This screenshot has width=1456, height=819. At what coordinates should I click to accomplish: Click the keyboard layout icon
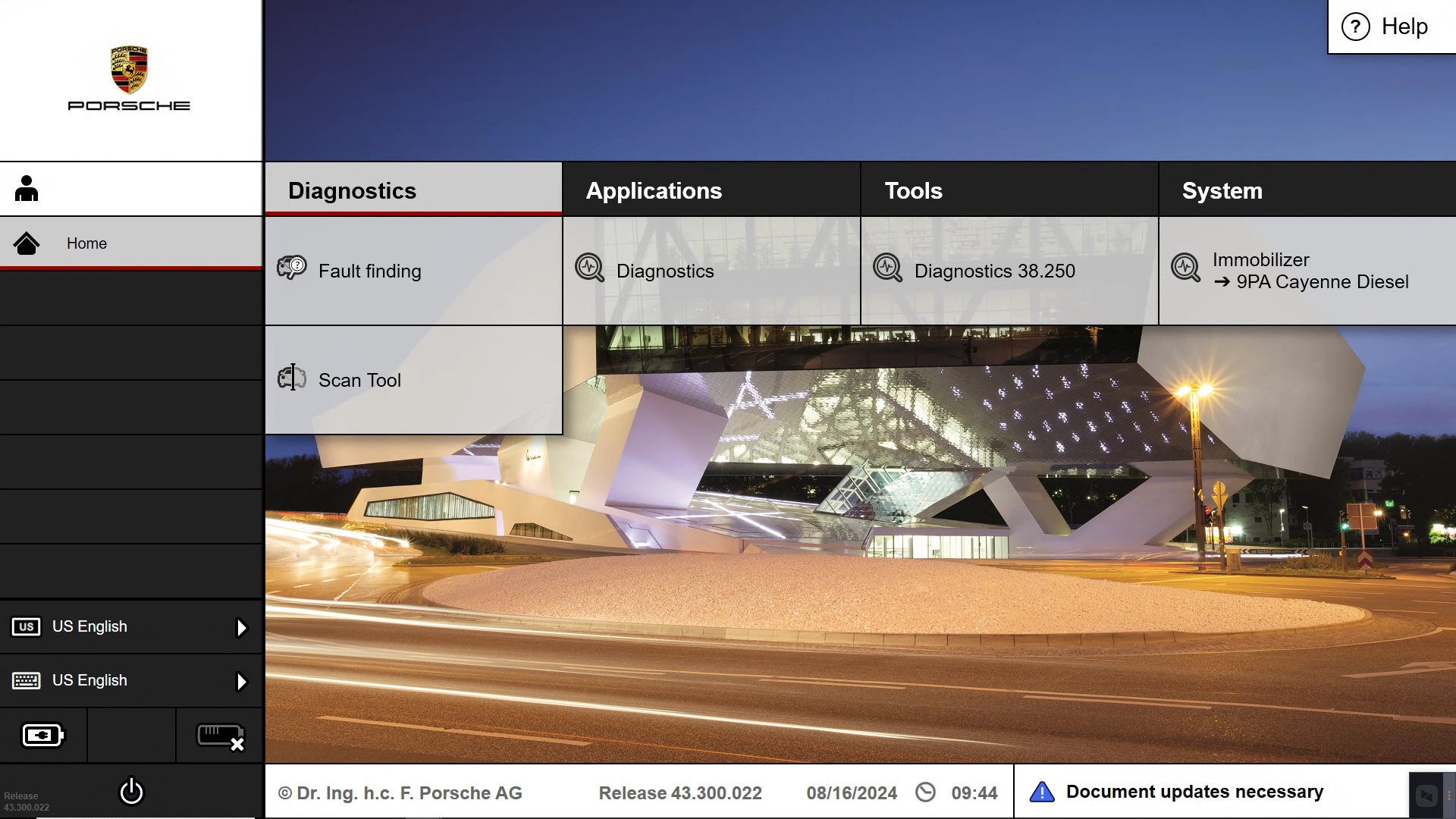click(27, 680)
